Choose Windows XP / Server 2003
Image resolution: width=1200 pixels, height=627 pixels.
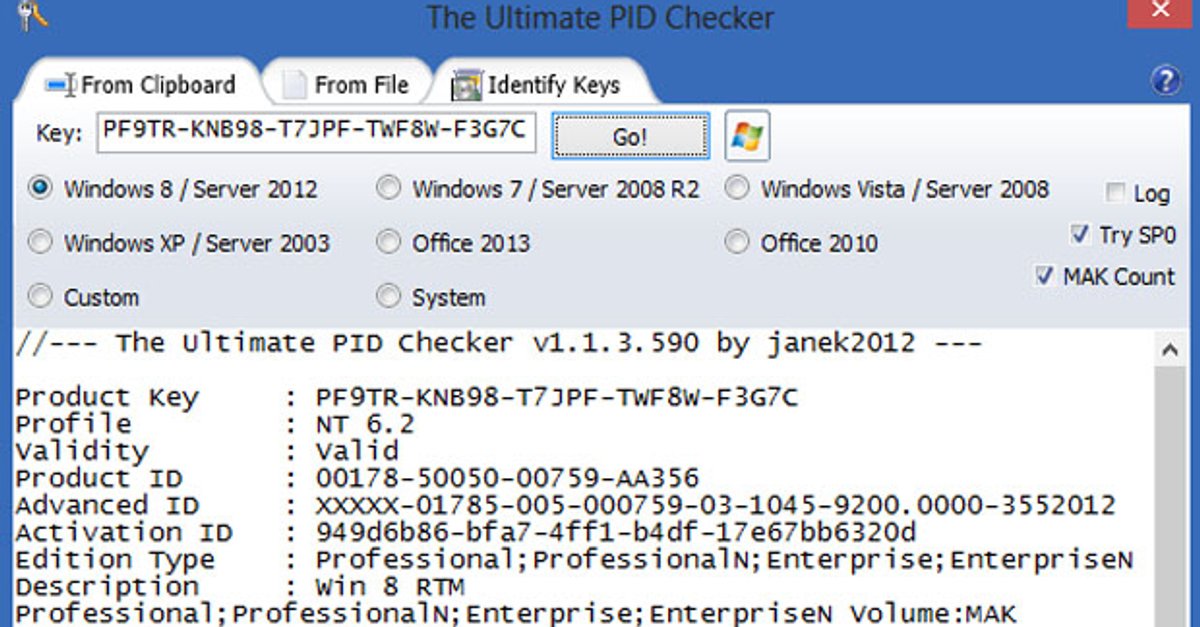[x=41, y=242]
